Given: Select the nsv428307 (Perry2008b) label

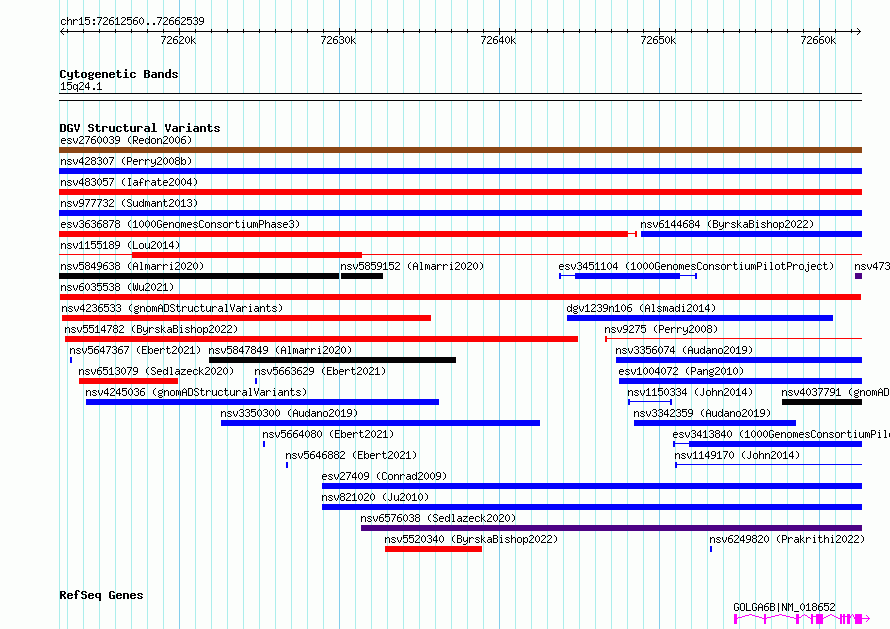Looking at the screenshot, I should pyautogui.click(x=126, y=161).
